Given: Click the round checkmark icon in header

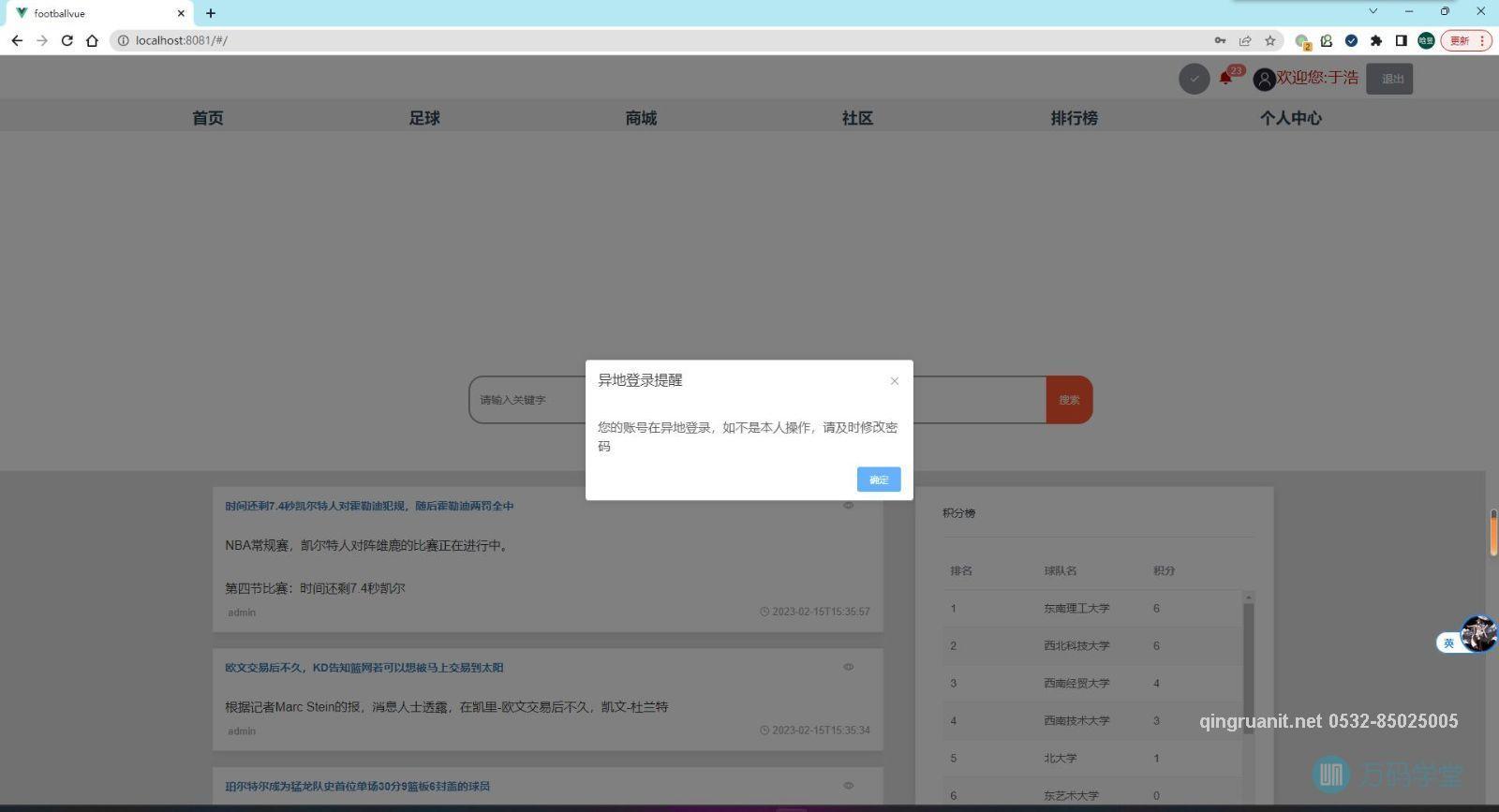Looking at the screenshot, I should 1194,79.
